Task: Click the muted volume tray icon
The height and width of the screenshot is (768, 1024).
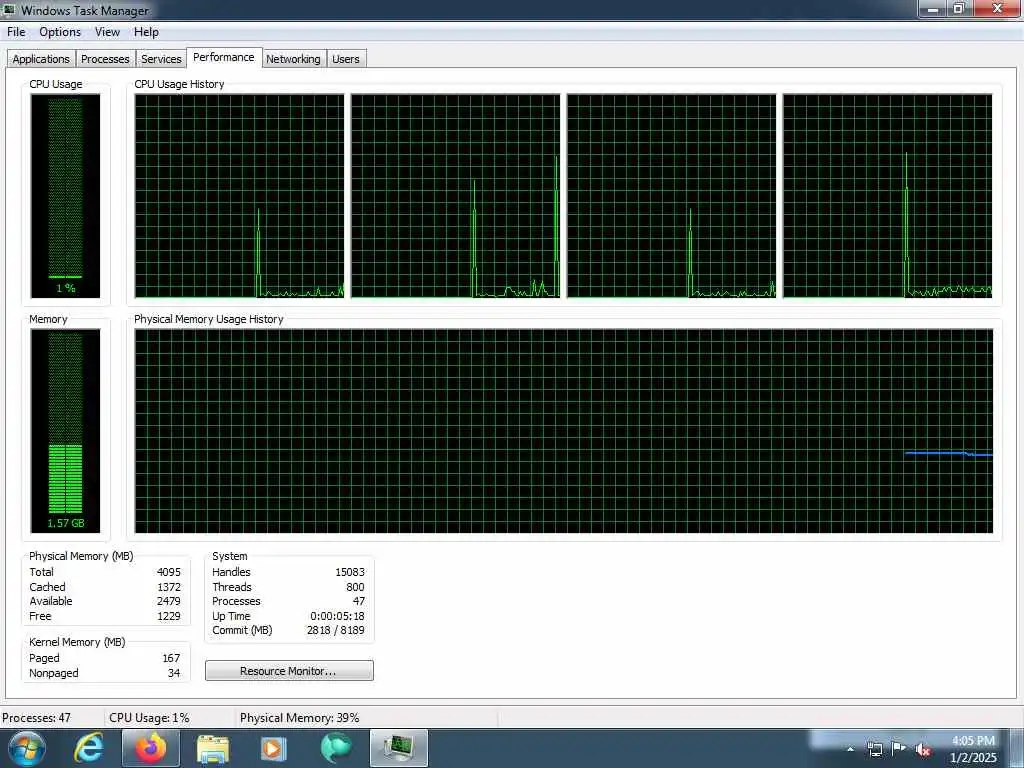Action: coord(923,750)
